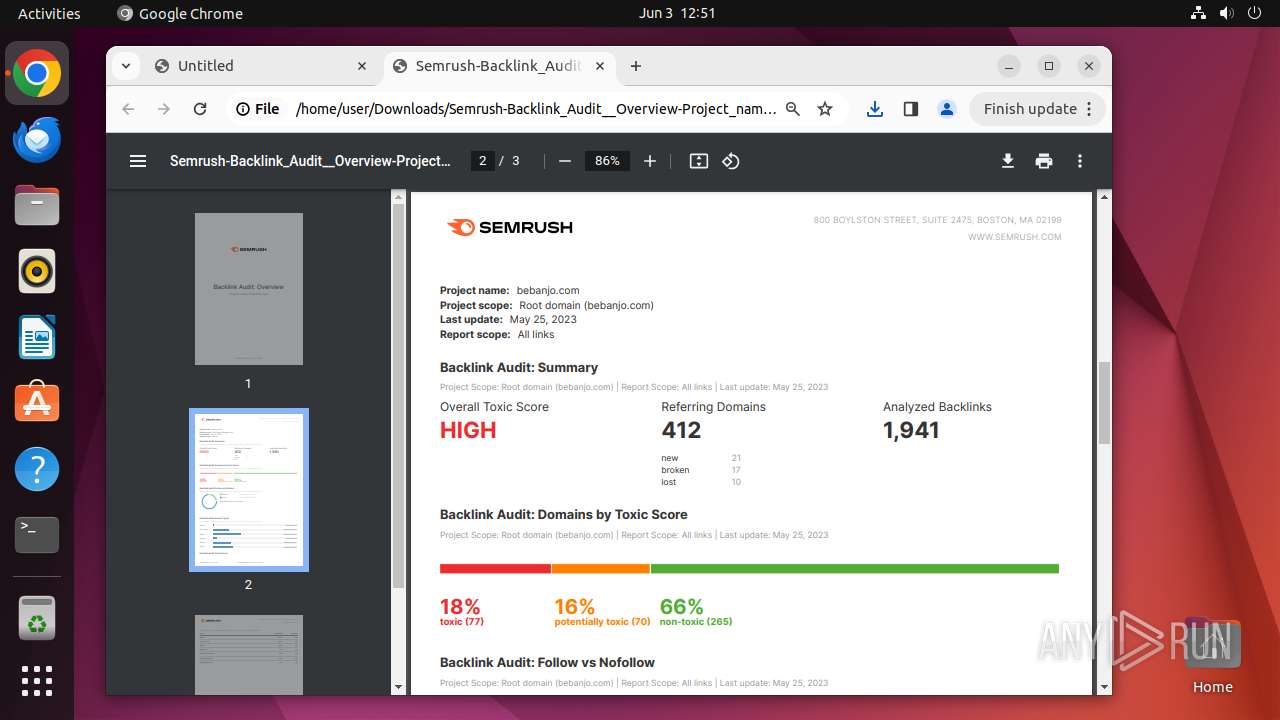Image resolution: width=1280 pixels, height=720 pixels.
Task: Click '18%' toxic percentage text
Action: 460,606
